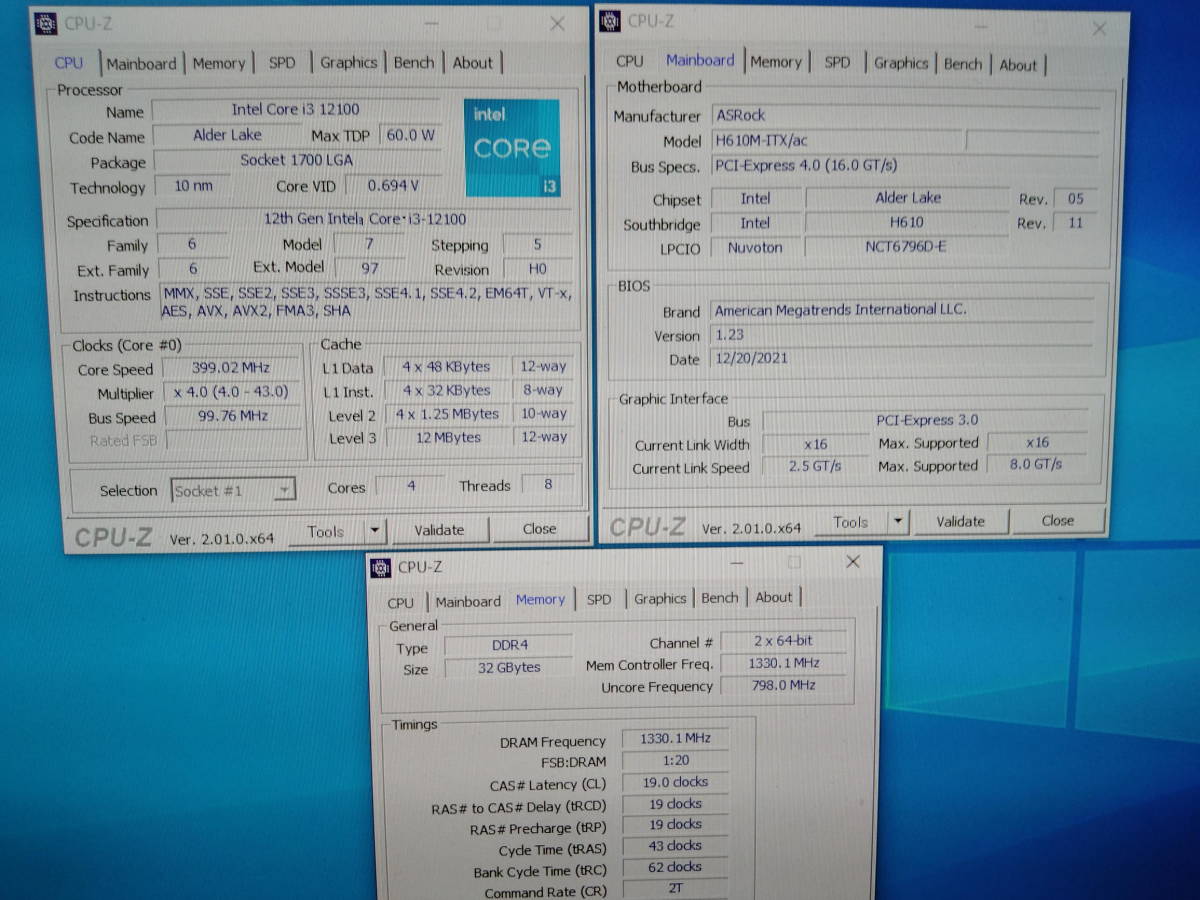1200x900 pixels.
Task: Click Core VID value '0.694 V'
Action: pos(393,185)
